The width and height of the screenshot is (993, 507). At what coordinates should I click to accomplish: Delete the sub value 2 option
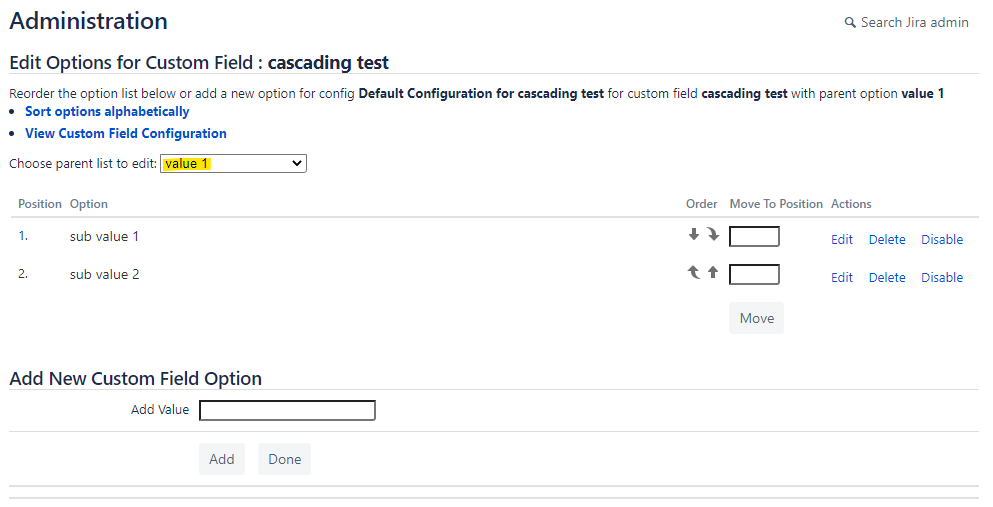[887, 278]
